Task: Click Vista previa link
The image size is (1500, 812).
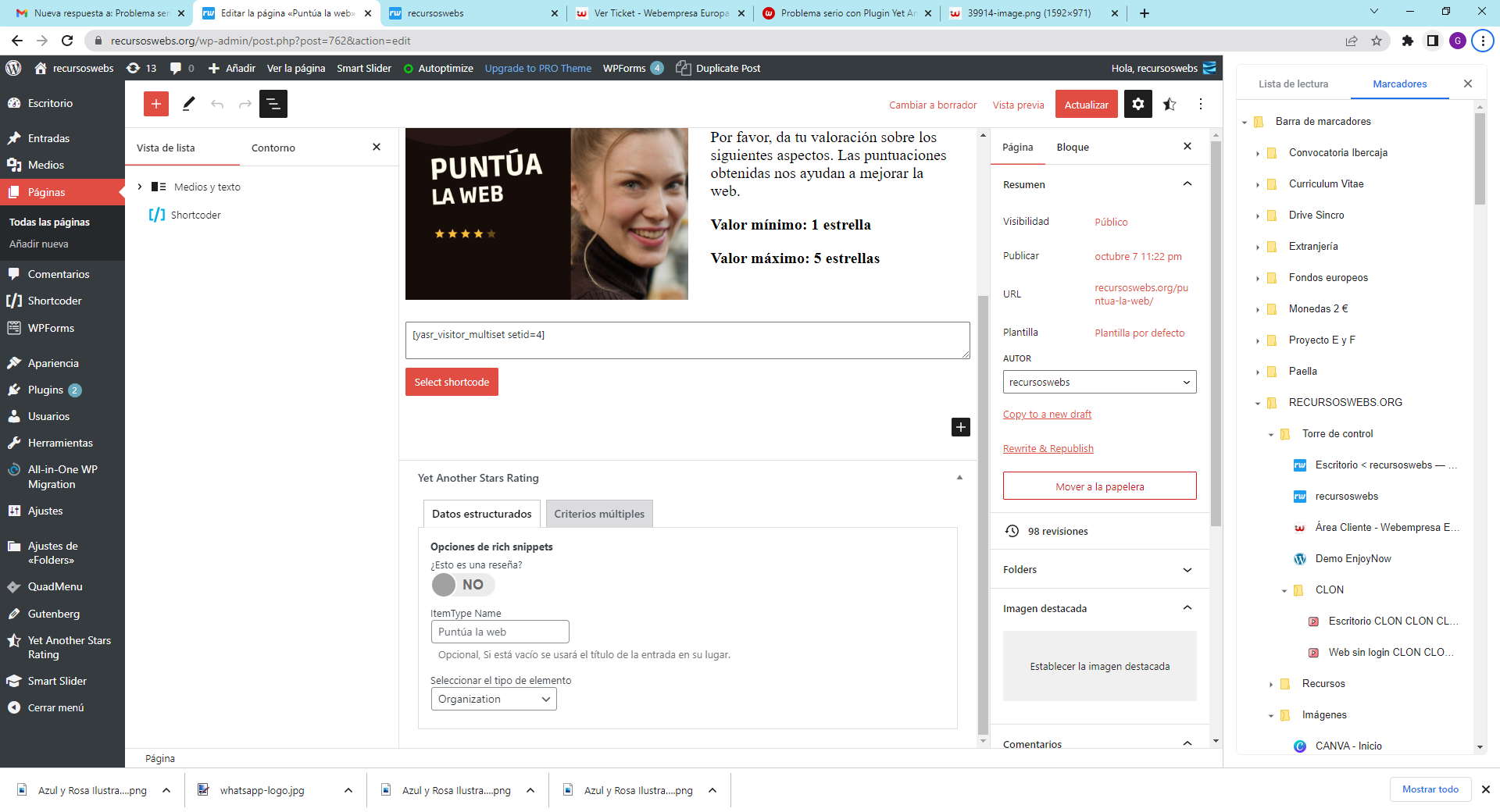Action: (x=1018, y=105)
